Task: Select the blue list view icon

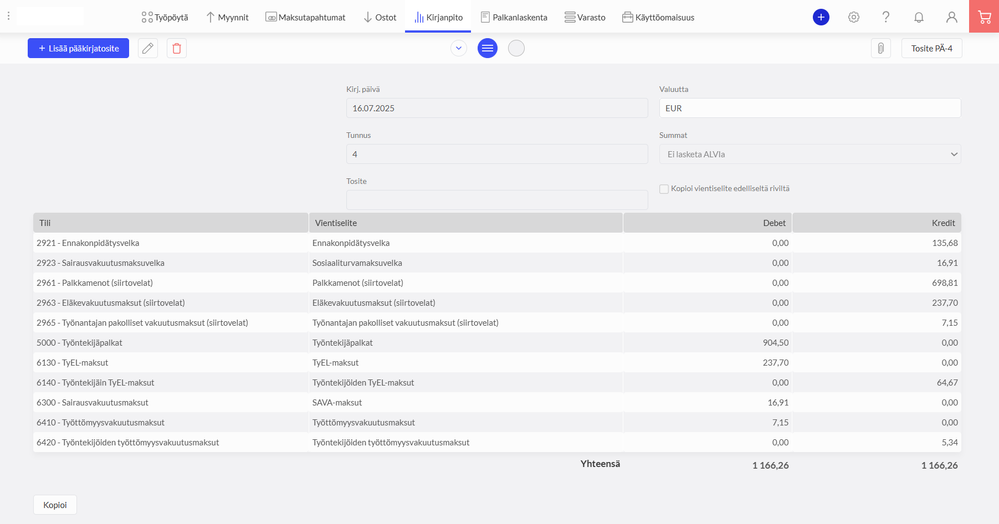Action: coord(487,48)
